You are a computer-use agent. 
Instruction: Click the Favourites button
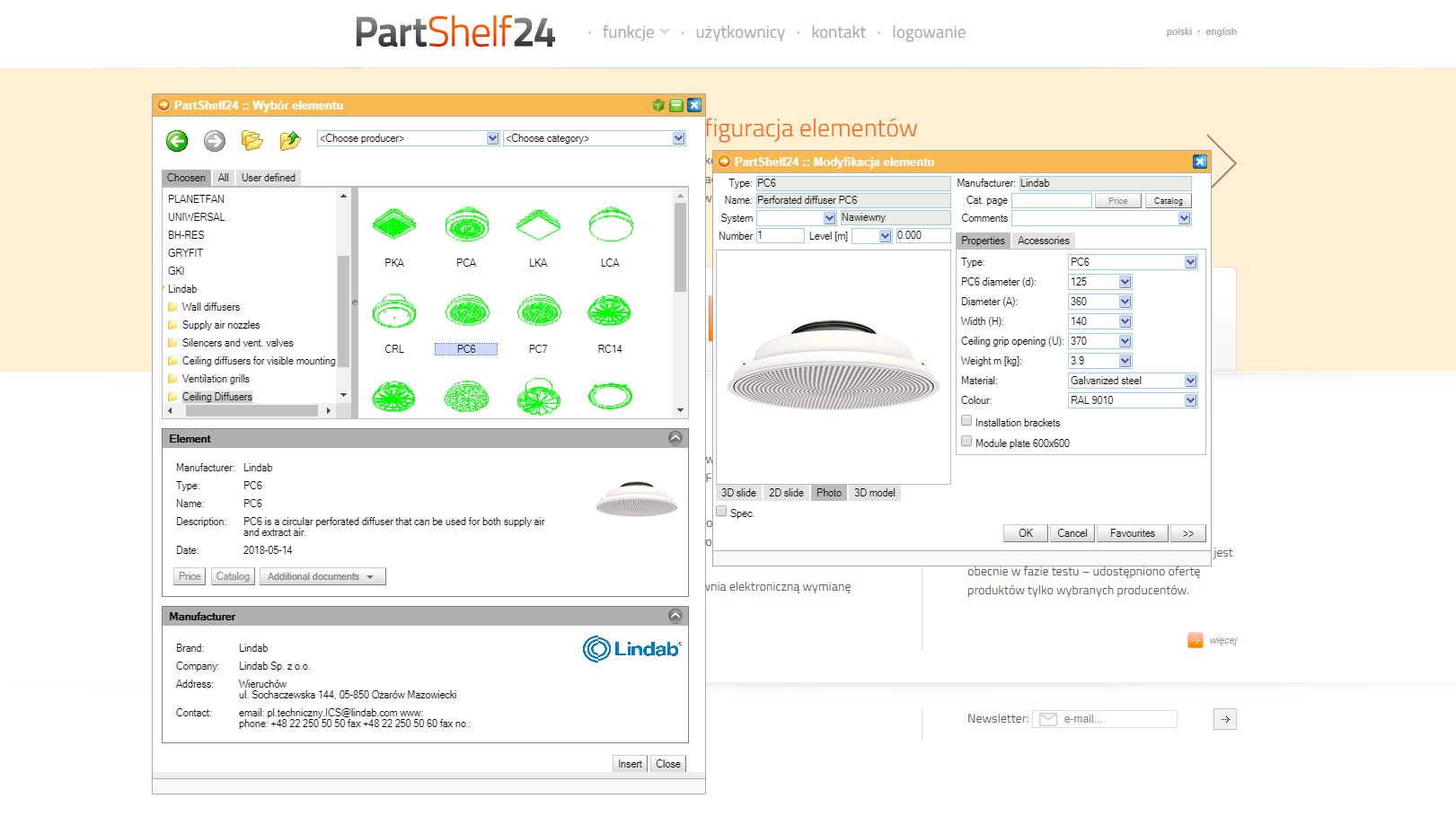(1132, 533)
